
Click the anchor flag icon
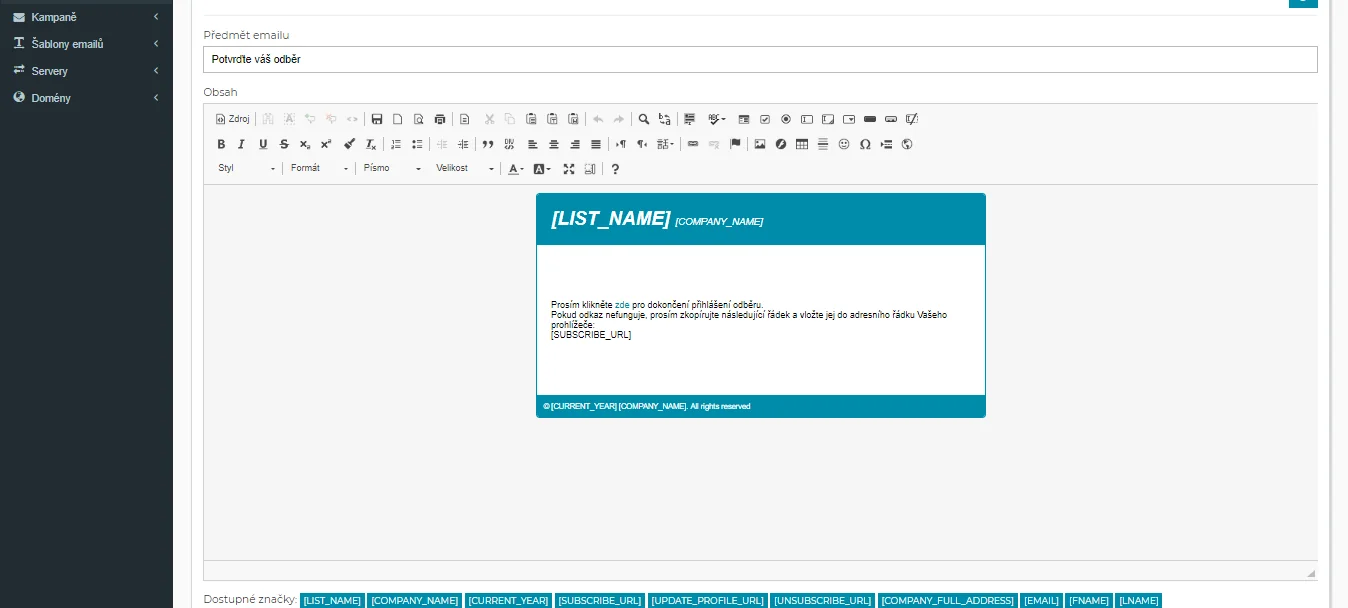(735, 144)
